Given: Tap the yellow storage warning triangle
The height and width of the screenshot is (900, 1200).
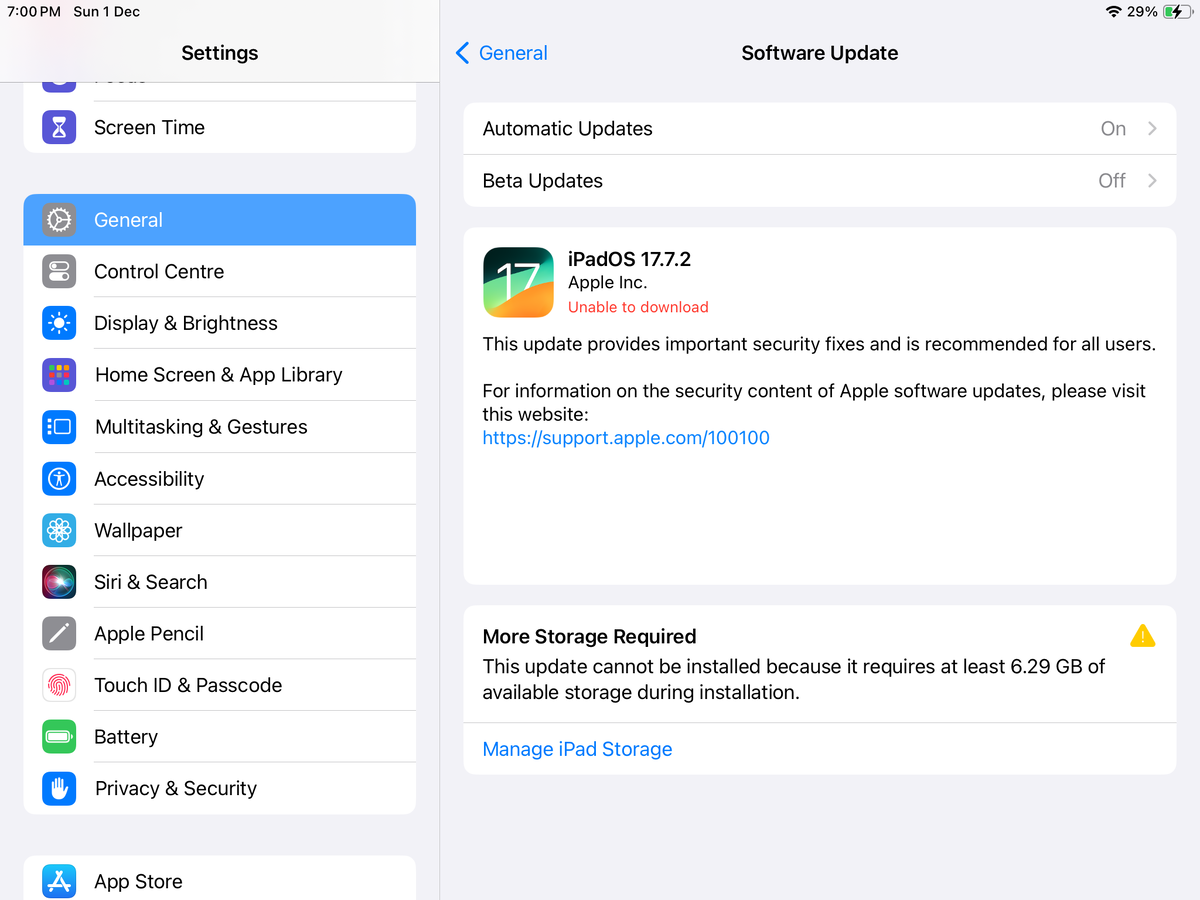Looking at the screenshot, I should tap(1142, 636).
